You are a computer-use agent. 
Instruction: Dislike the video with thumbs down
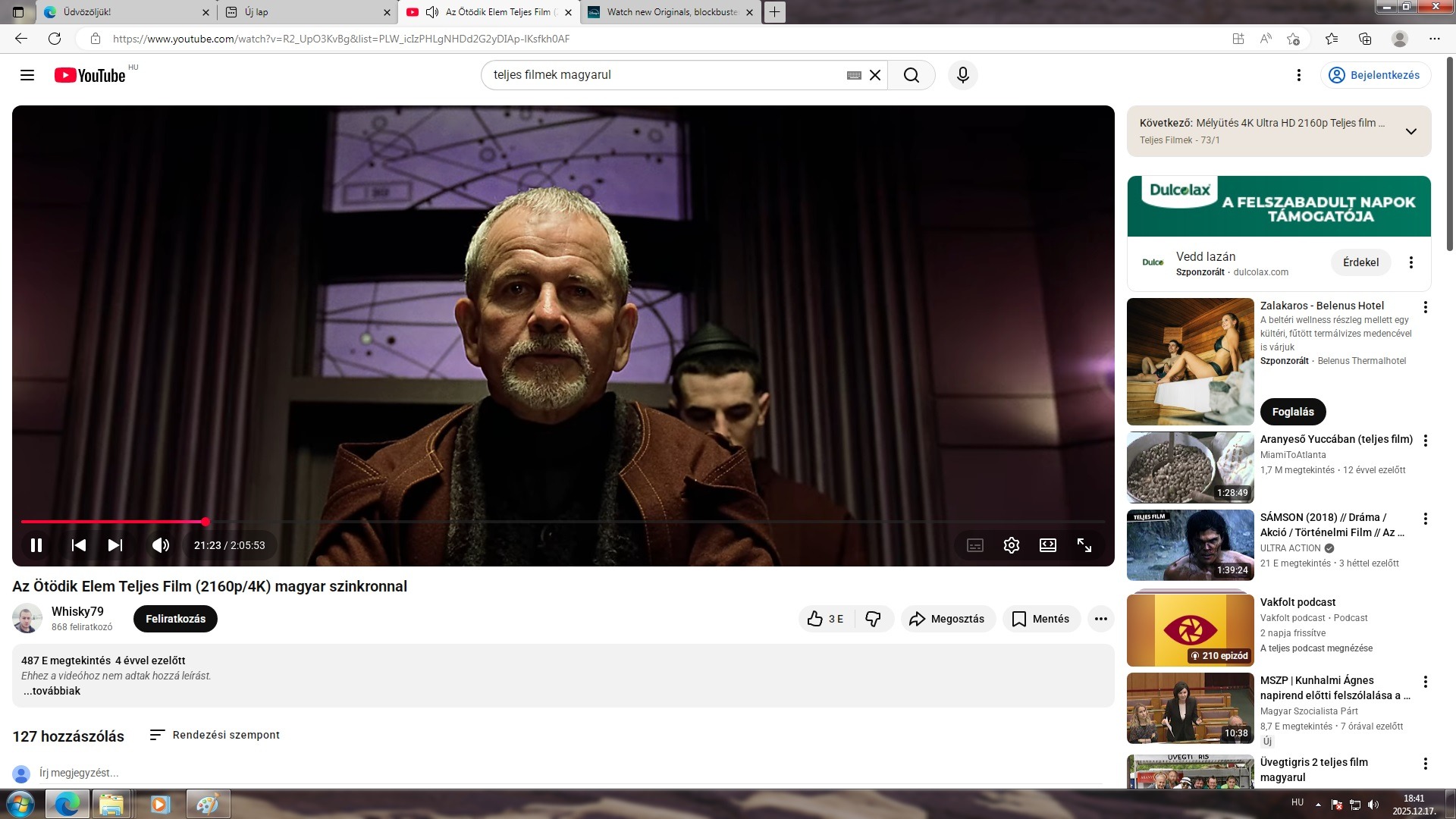pos(874,619)
